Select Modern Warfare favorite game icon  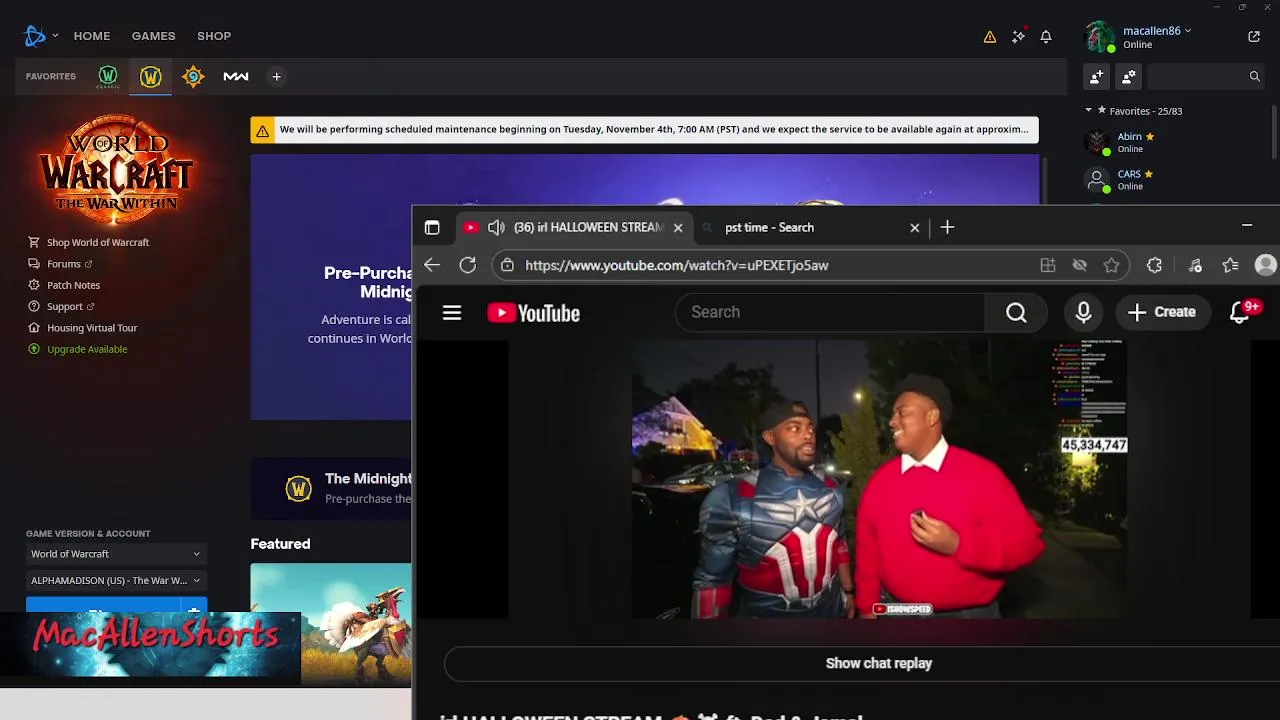[236, 76]
